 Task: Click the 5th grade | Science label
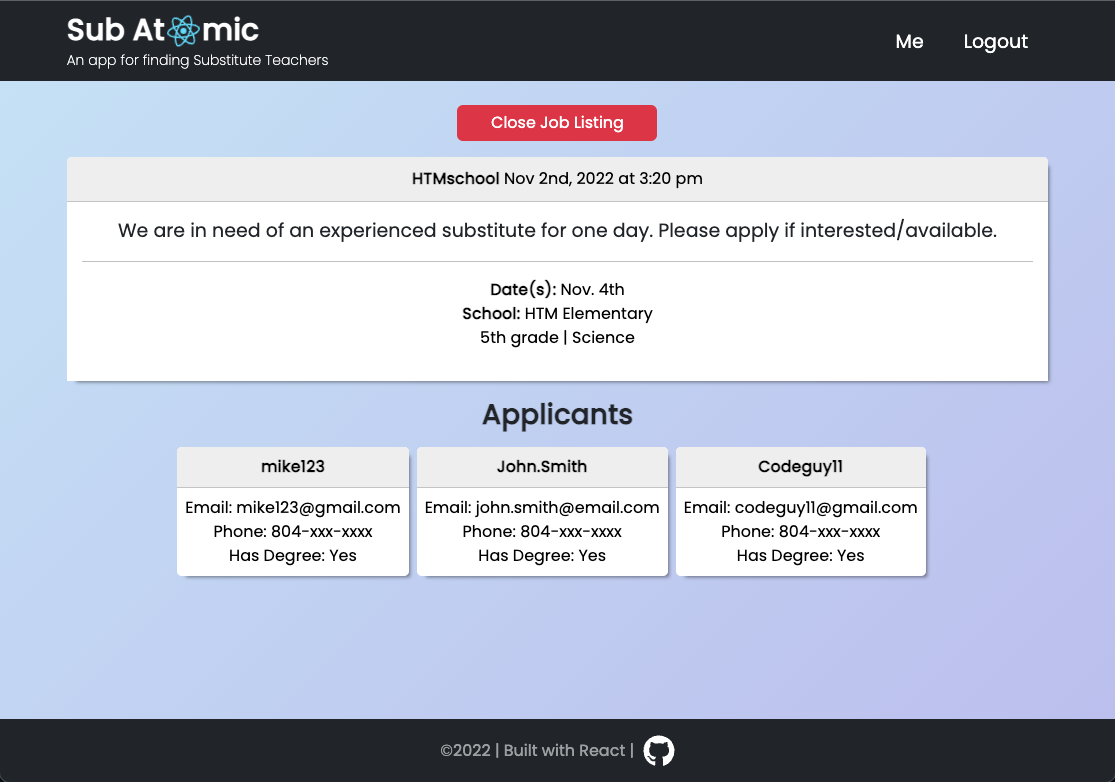557,337
